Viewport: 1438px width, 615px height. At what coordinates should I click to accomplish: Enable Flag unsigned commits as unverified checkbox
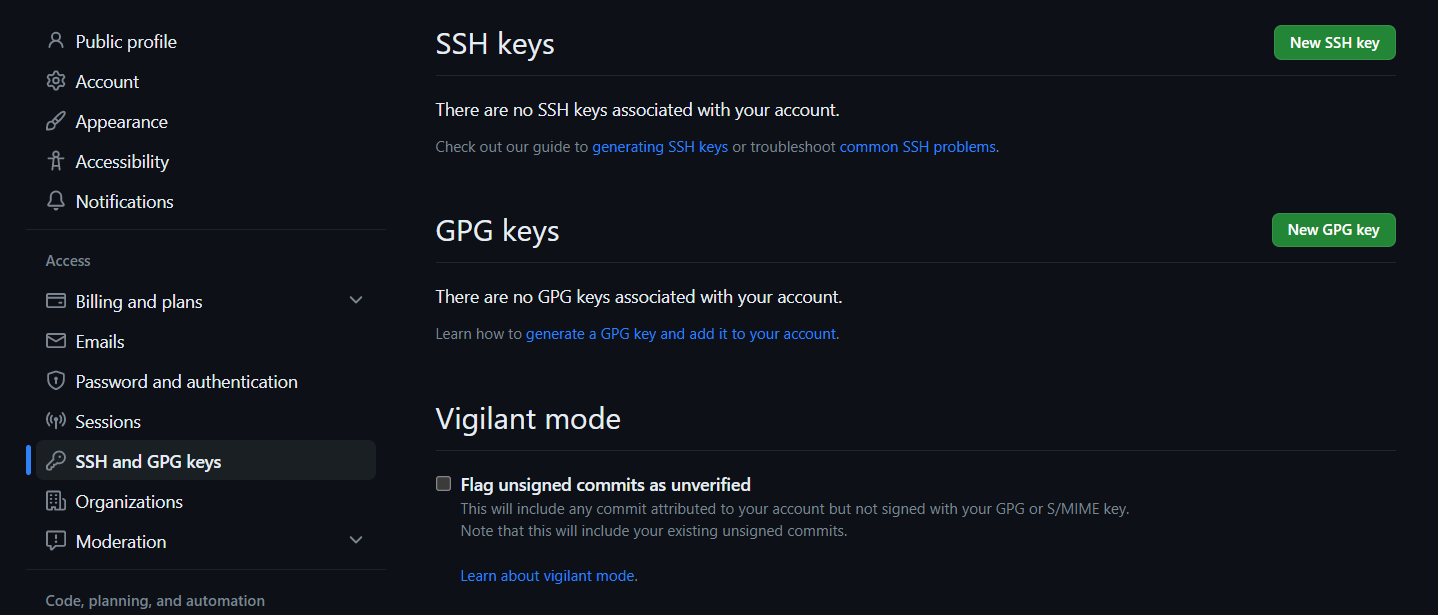[x=444, y=484]
